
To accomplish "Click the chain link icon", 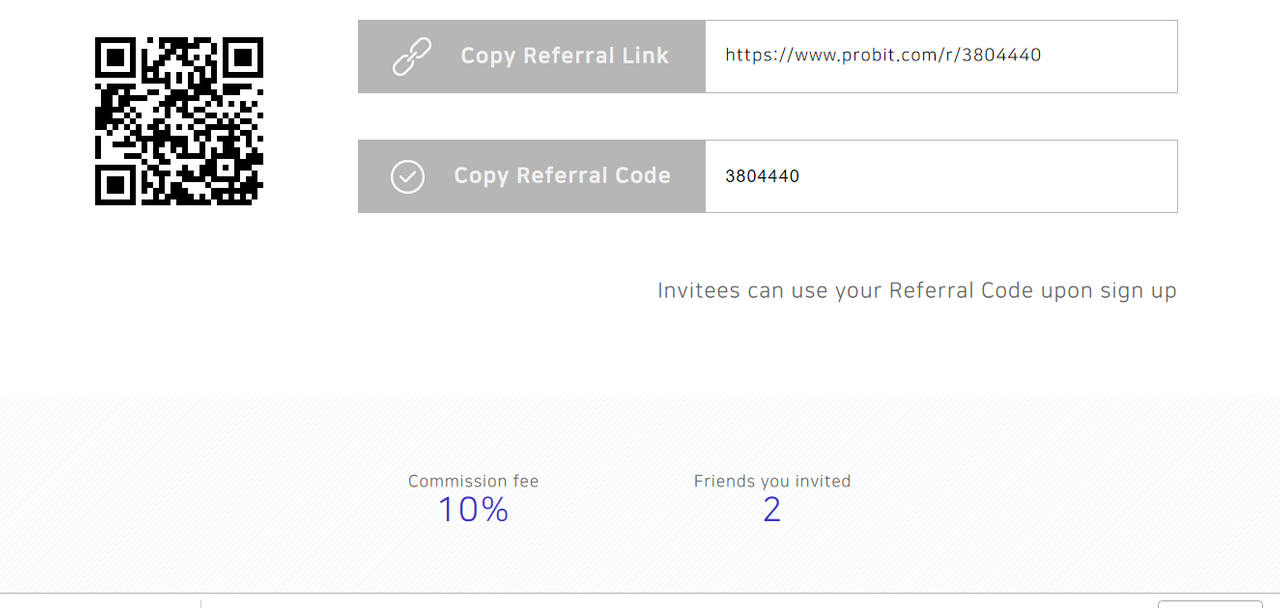I will [x=411, y=57].
